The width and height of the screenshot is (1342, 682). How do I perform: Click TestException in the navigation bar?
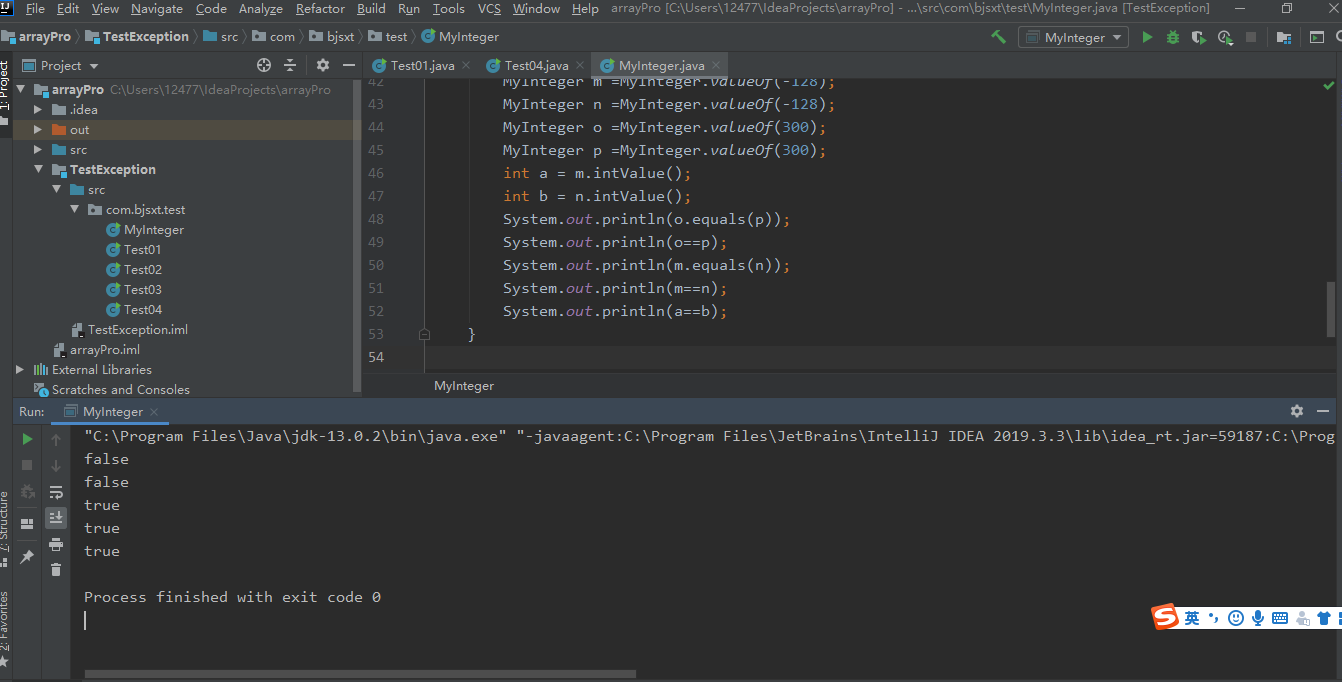[137, 36]
